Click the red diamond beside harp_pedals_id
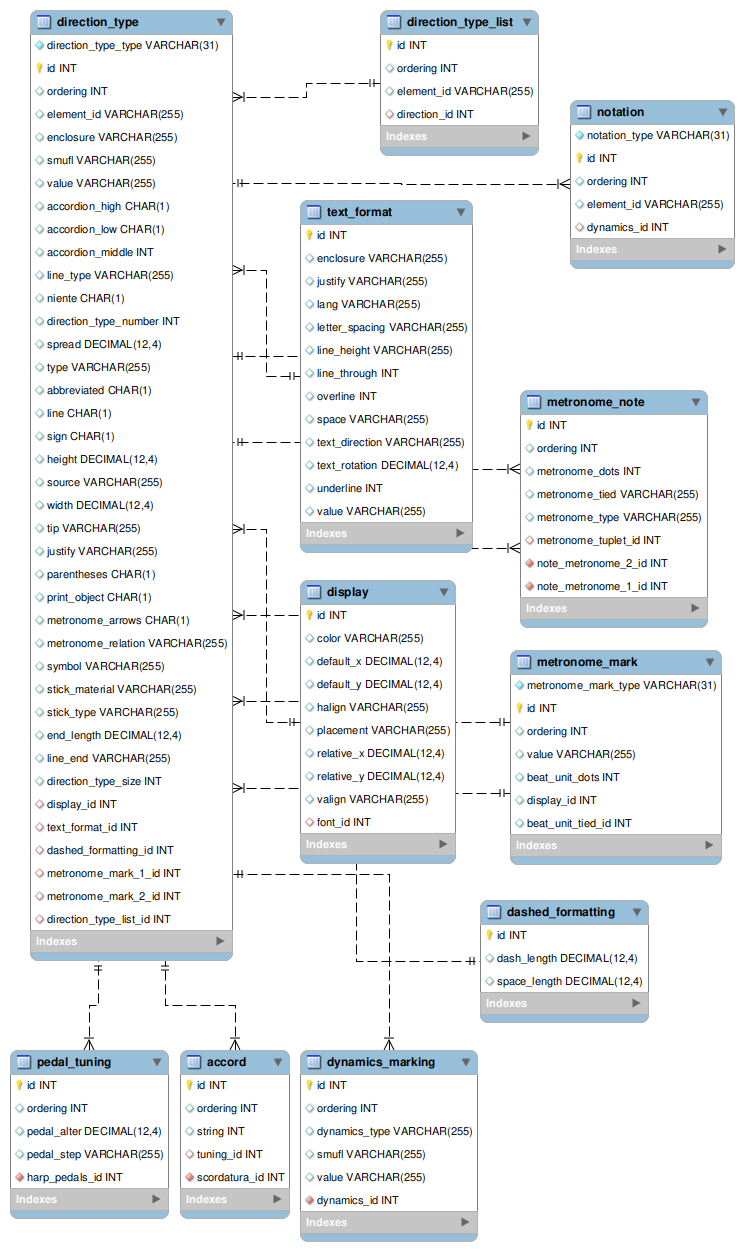 [x=19, y=1177]
